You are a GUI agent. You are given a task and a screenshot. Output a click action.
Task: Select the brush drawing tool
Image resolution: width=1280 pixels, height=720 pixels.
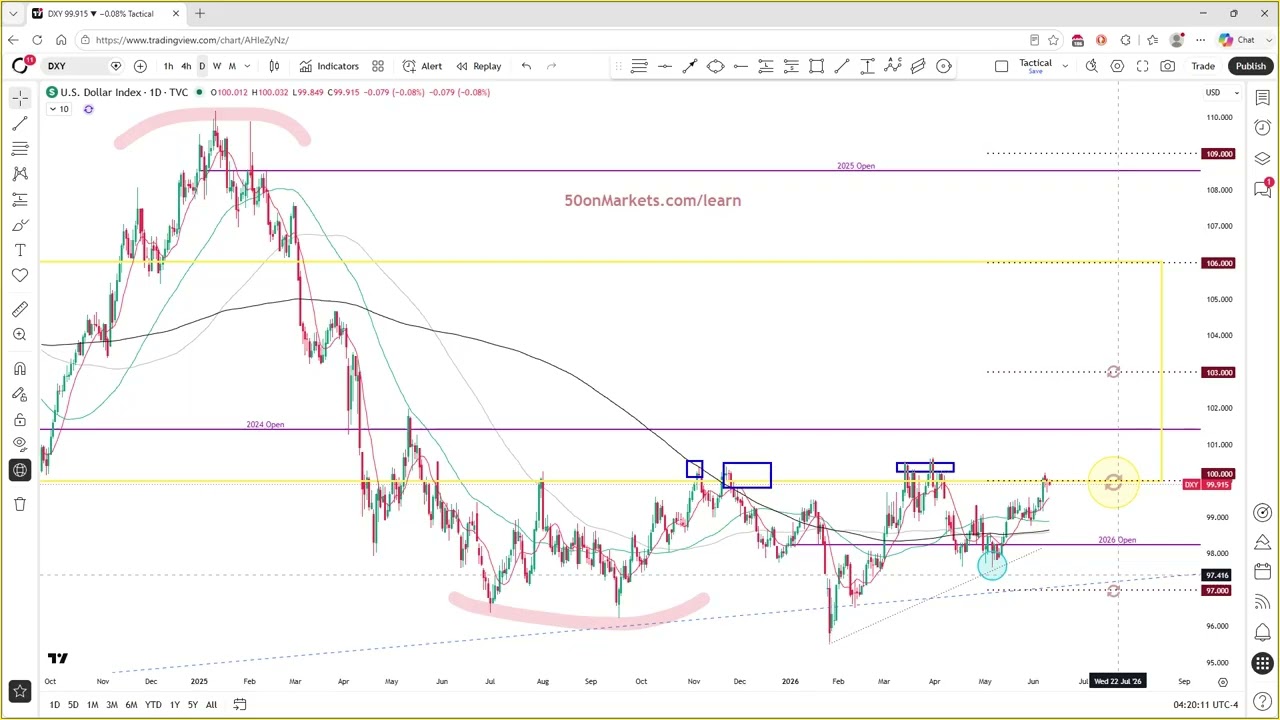point(20,225)
